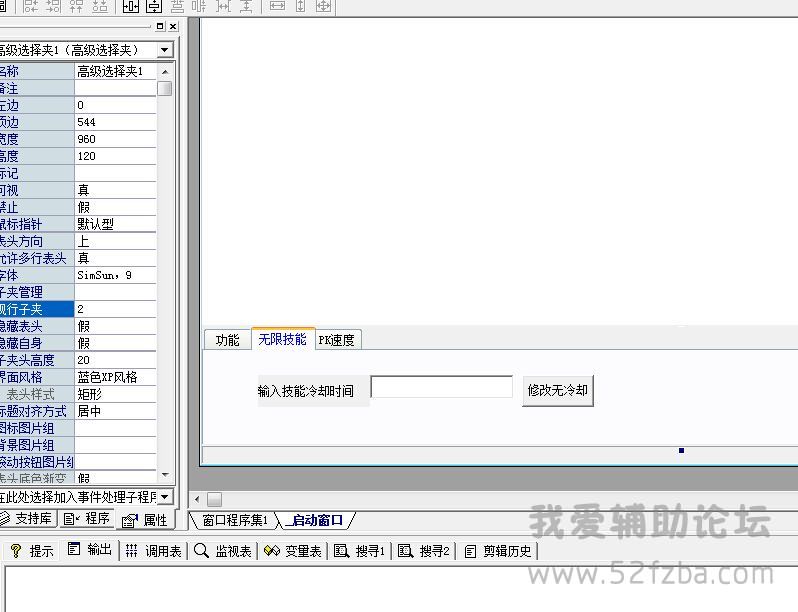The width and height of the screenshot is (798, 612).
Task: Click the 高度 value 120
Action: click(116, 156)
